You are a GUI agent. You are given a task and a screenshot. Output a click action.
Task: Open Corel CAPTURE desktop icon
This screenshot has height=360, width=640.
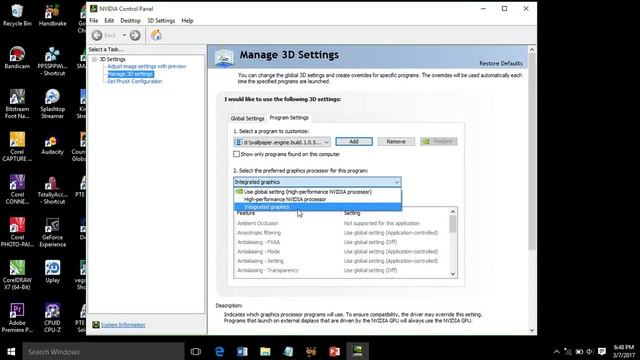[x=17, y=147]
